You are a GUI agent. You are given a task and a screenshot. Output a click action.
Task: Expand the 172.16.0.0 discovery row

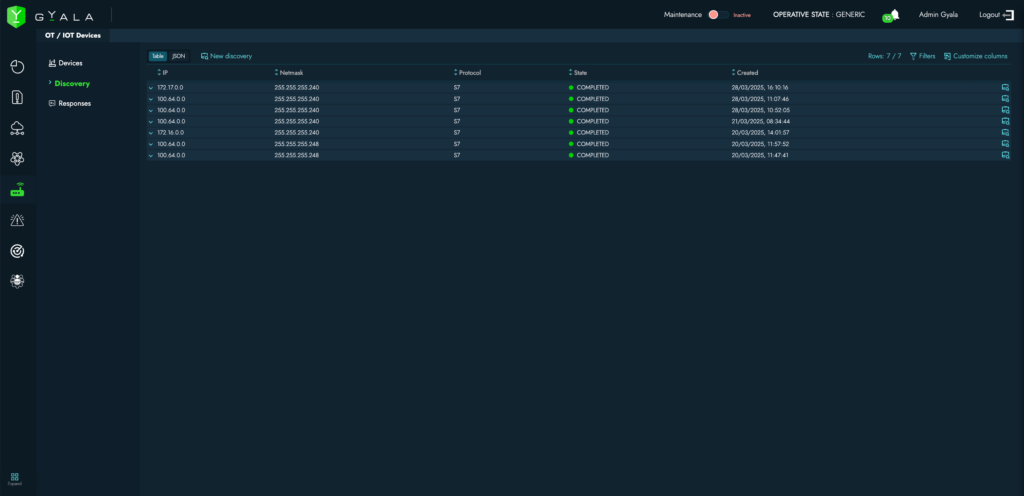tap(151, 133)
